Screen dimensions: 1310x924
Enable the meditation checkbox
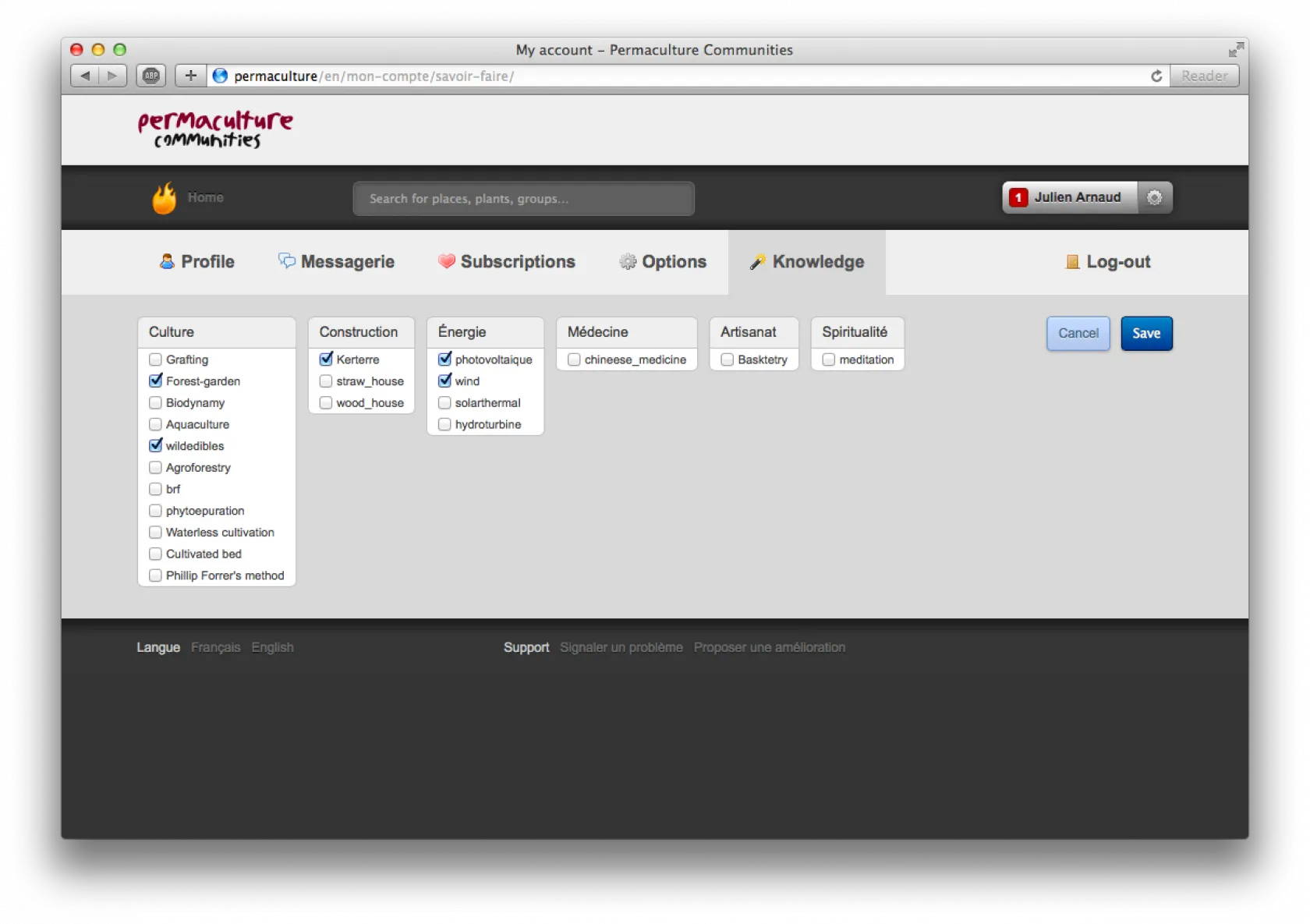(x=828, y=359)
